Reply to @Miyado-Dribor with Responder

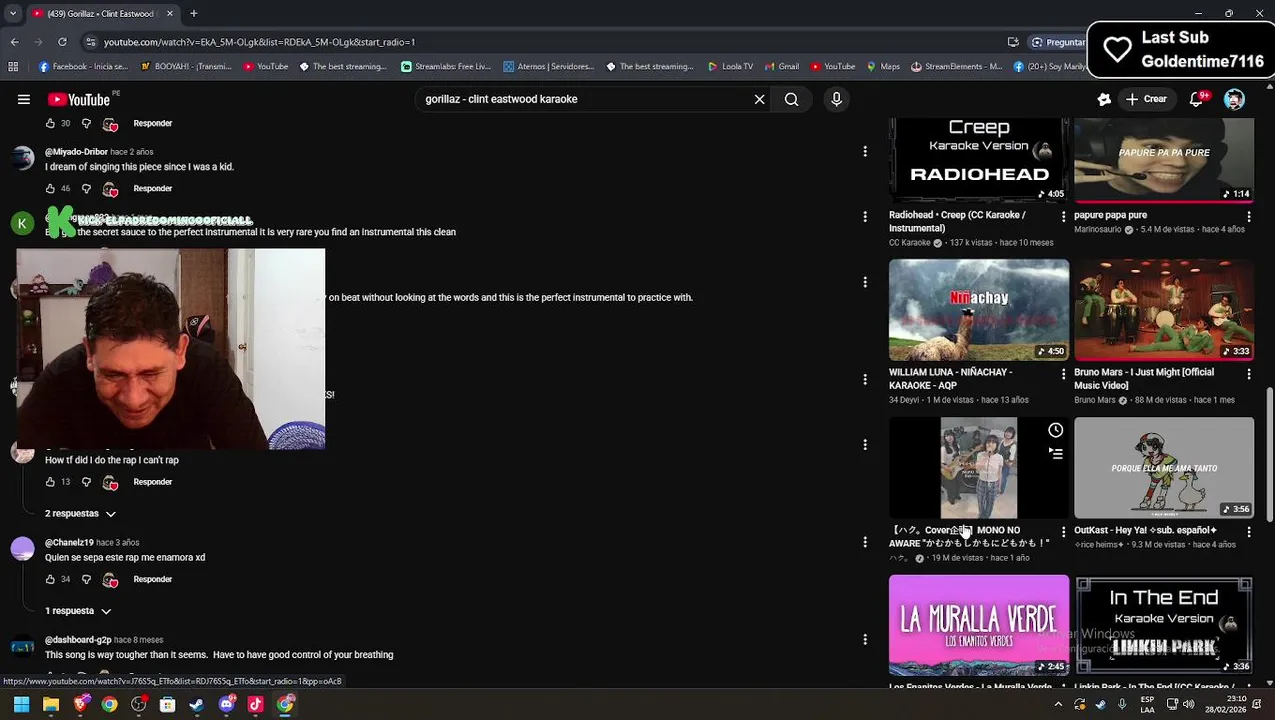pyautogui.click(x=153, y=188)
